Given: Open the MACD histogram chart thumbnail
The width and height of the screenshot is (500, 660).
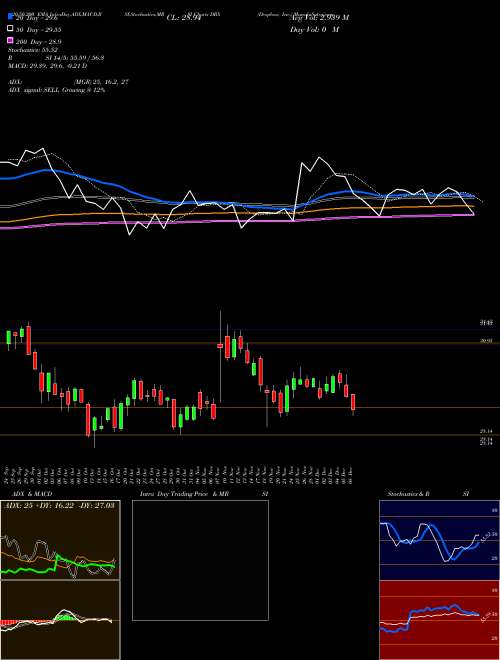Looking at the screenshot, I should point(60,620).
